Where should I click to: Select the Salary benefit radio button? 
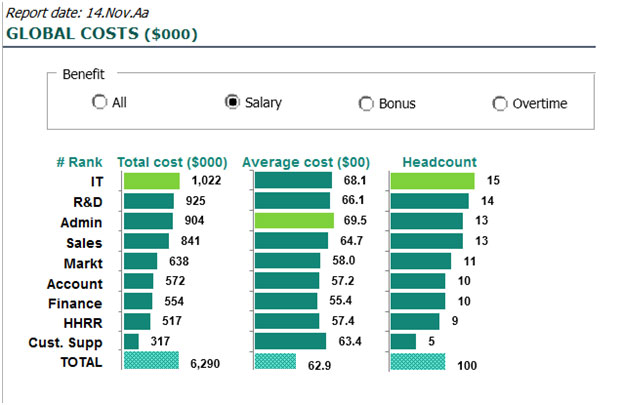tap(232, 102)
